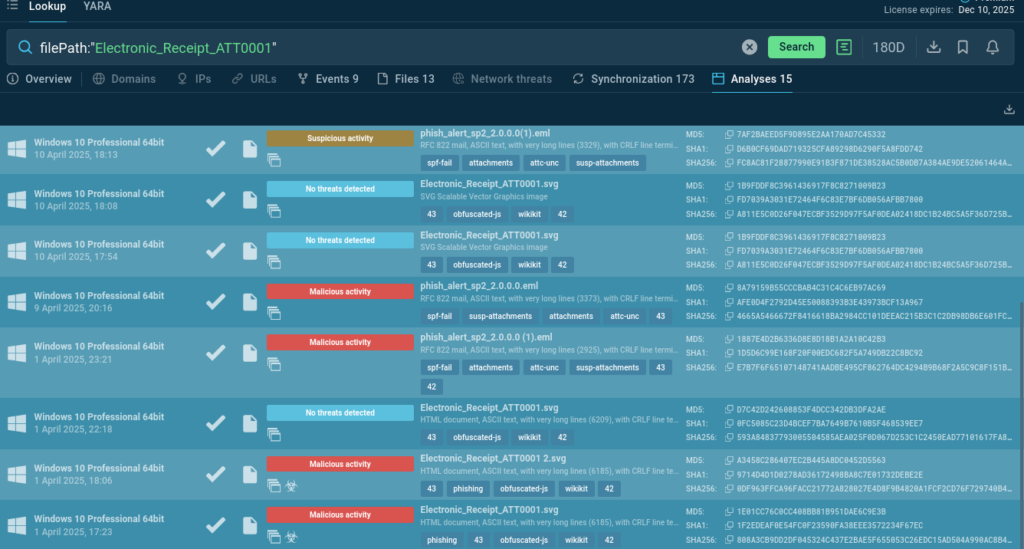Export the analyses with the table download arrow
1024x549 pixels.
[1007, 110]
